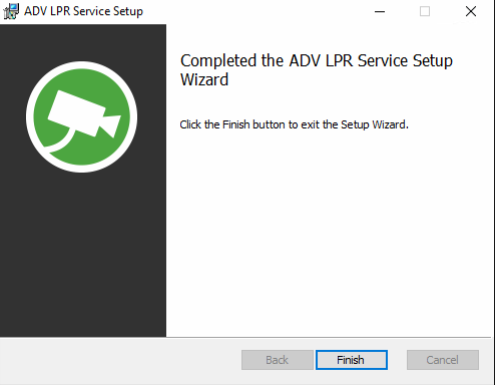This screenshot has width=495, height=385.
Task: Click the disabled Cancel button
Action: (x=443, y=360)
